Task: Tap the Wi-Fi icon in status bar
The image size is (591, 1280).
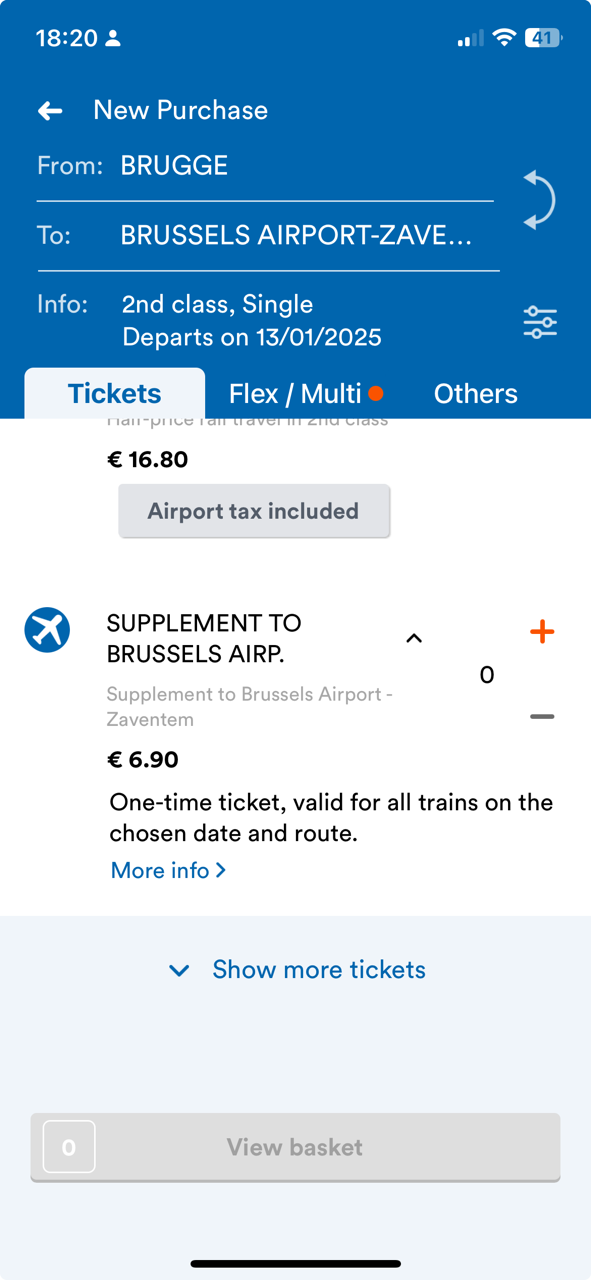Action: [x=505, y=38]
